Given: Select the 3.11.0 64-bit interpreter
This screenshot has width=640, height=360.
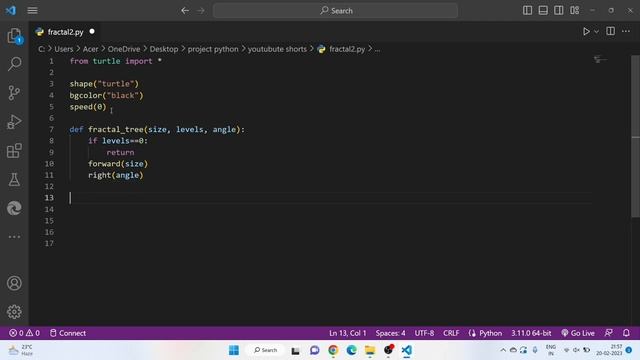Looking at the screenshot, I should (x=531, y=333).
